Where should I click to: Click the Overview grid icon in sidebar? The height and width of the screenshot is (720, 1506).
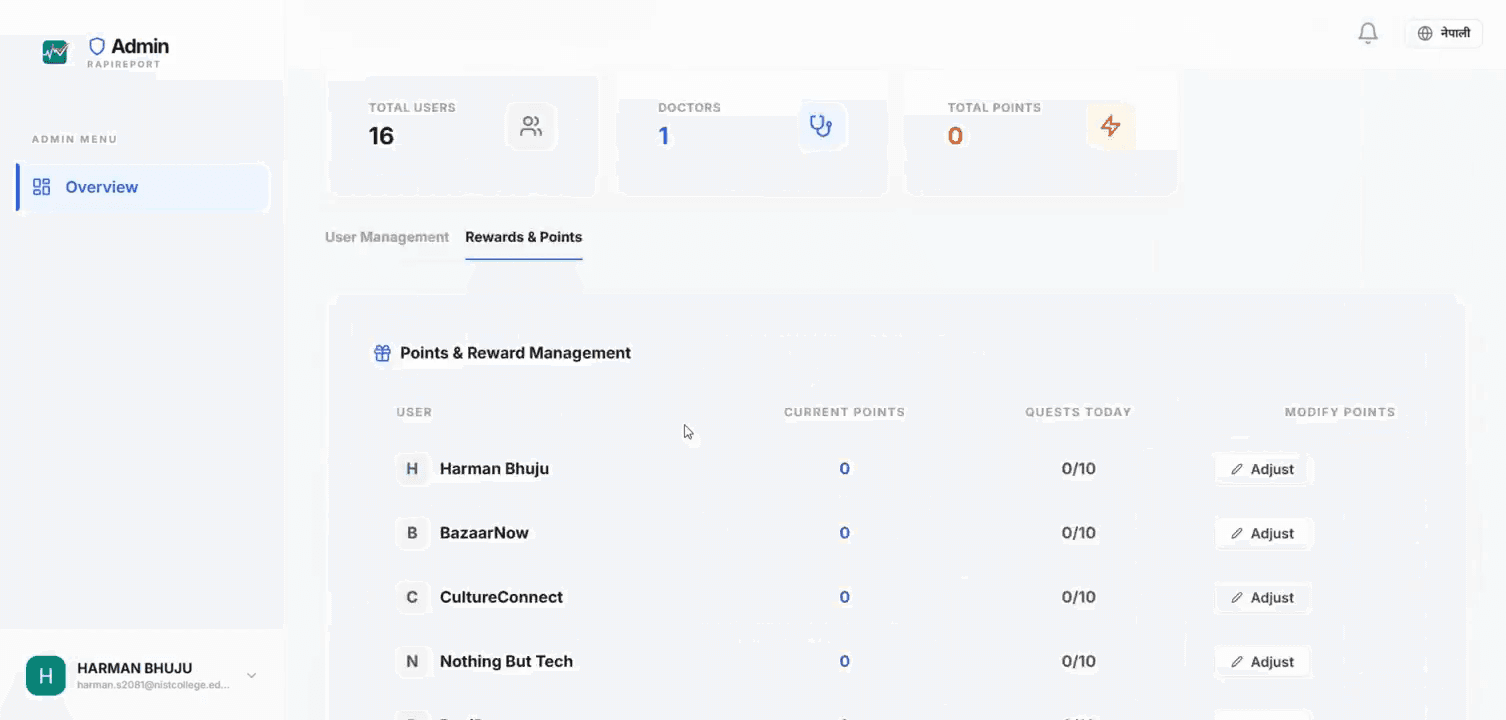point(41,187)
